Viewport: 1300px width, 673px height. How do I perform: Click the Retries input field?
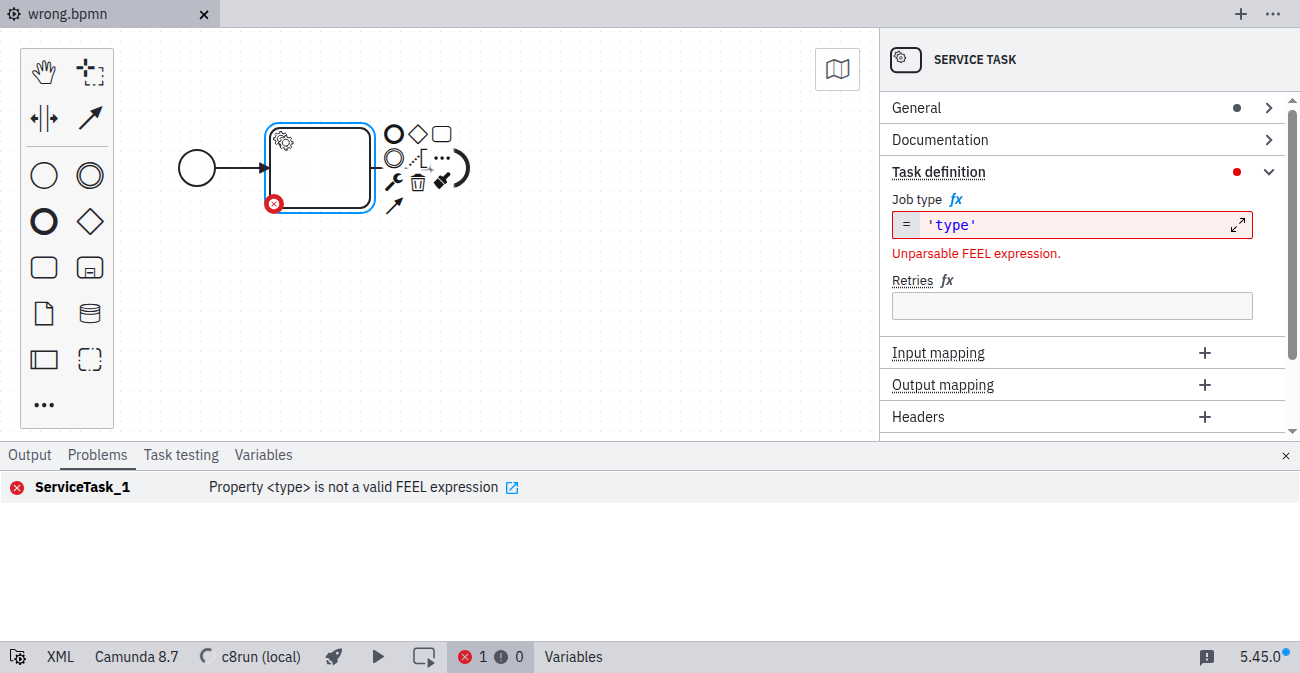pyautogui.click(x=1071, y=306)
